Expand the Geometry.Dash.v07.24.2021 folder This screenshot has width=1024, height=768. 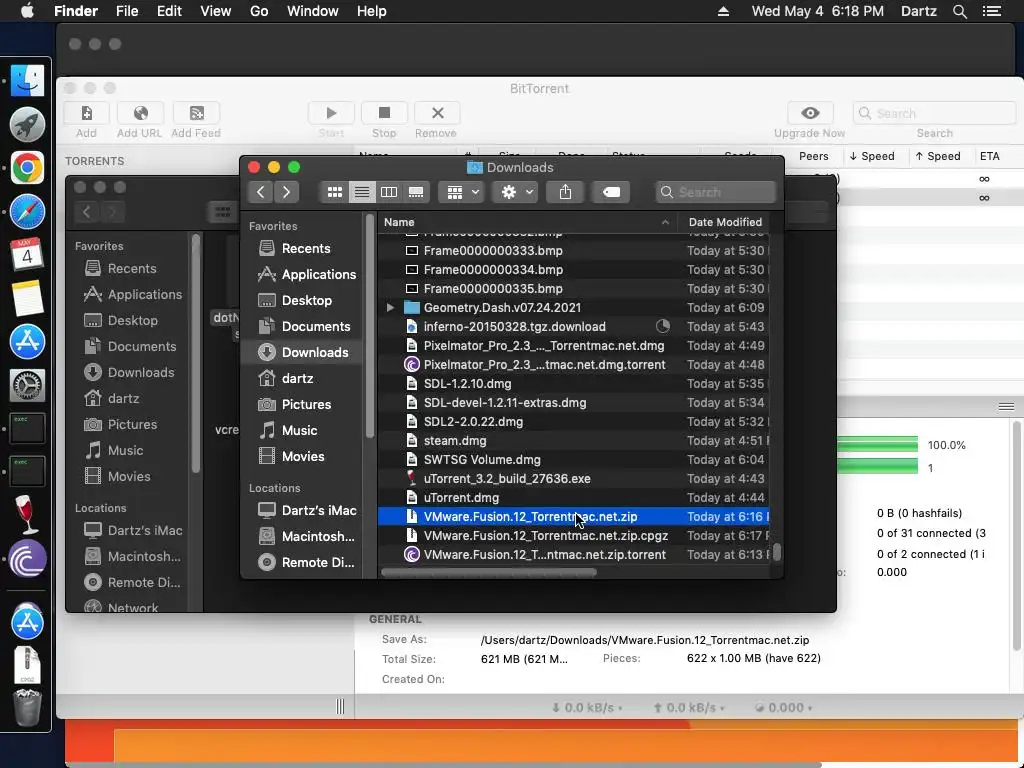[391, 308]
